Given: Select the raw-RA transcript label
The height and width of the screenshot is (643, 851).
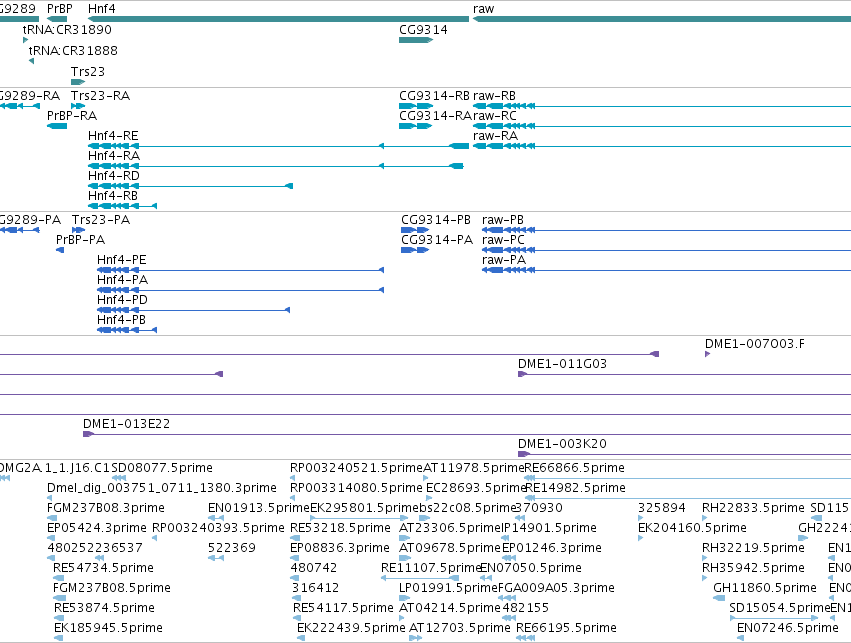Looking at the screenshot, I should (x=496, y=136).
